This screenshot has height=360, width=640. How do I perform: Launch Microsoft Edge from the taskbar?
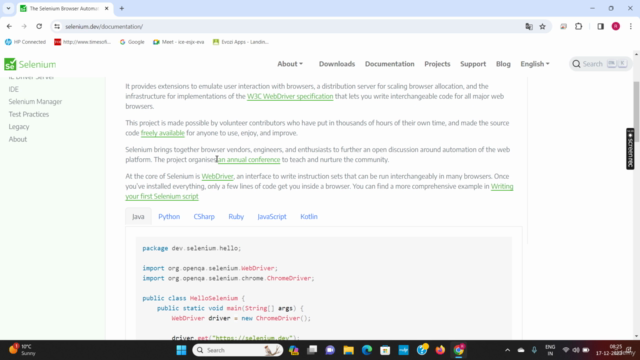[367, 350]
